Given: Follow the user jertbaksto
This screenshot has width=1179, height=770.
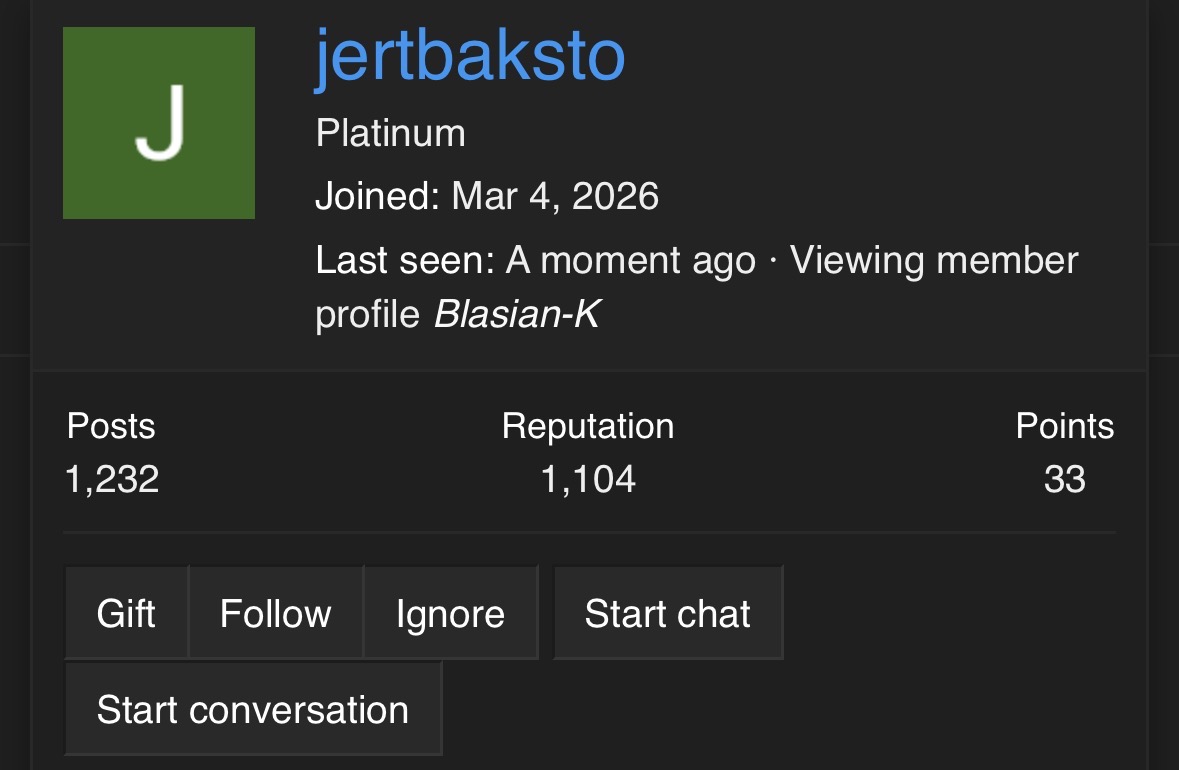Looking at the screenshot, I should (x=276, y=613).
